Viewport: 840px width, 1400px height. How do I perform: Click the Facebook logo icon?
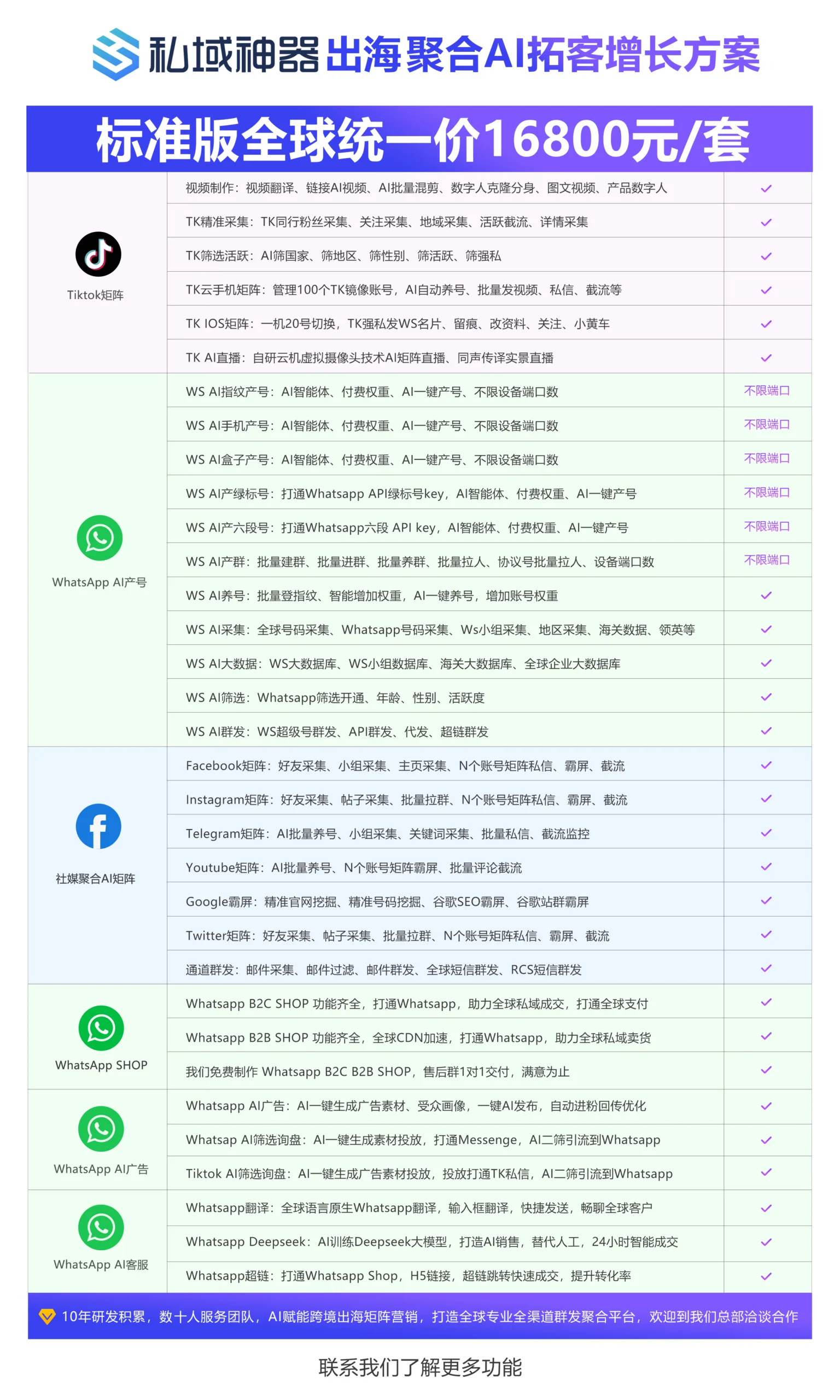coord(98,826)
